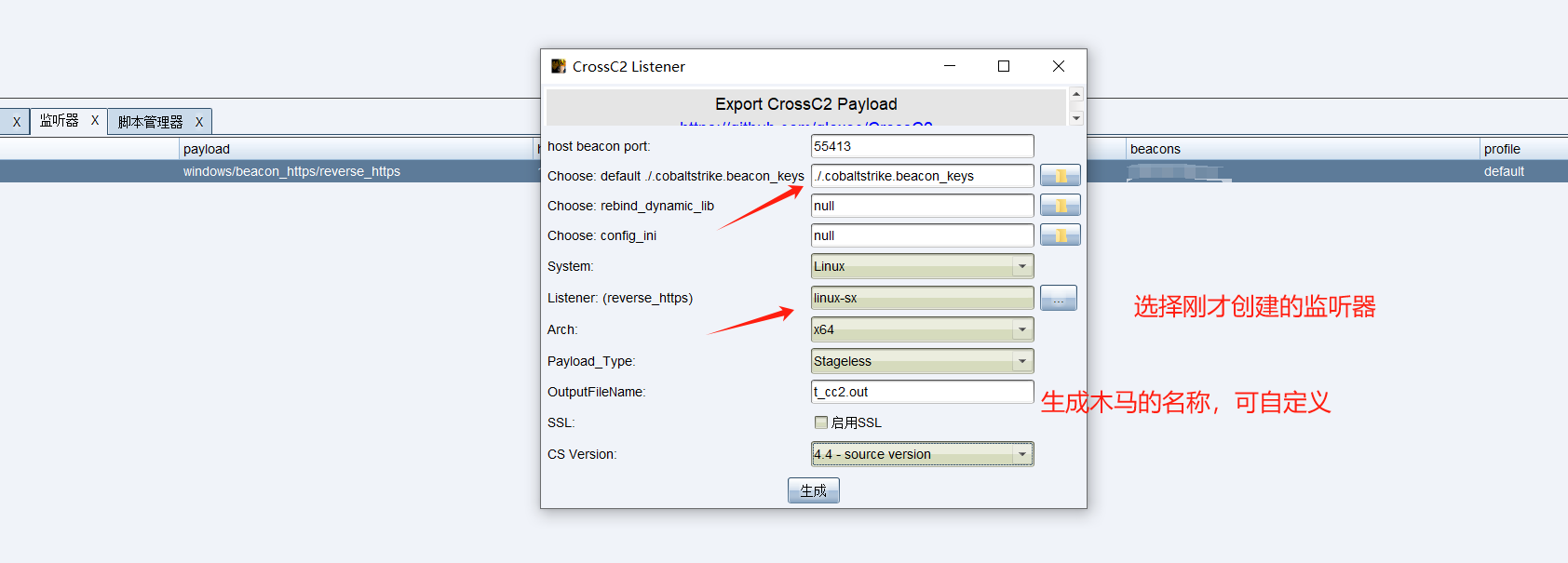Click the dialog scrollbar up arrow

pyautogui.click(x=1076, y=94)
